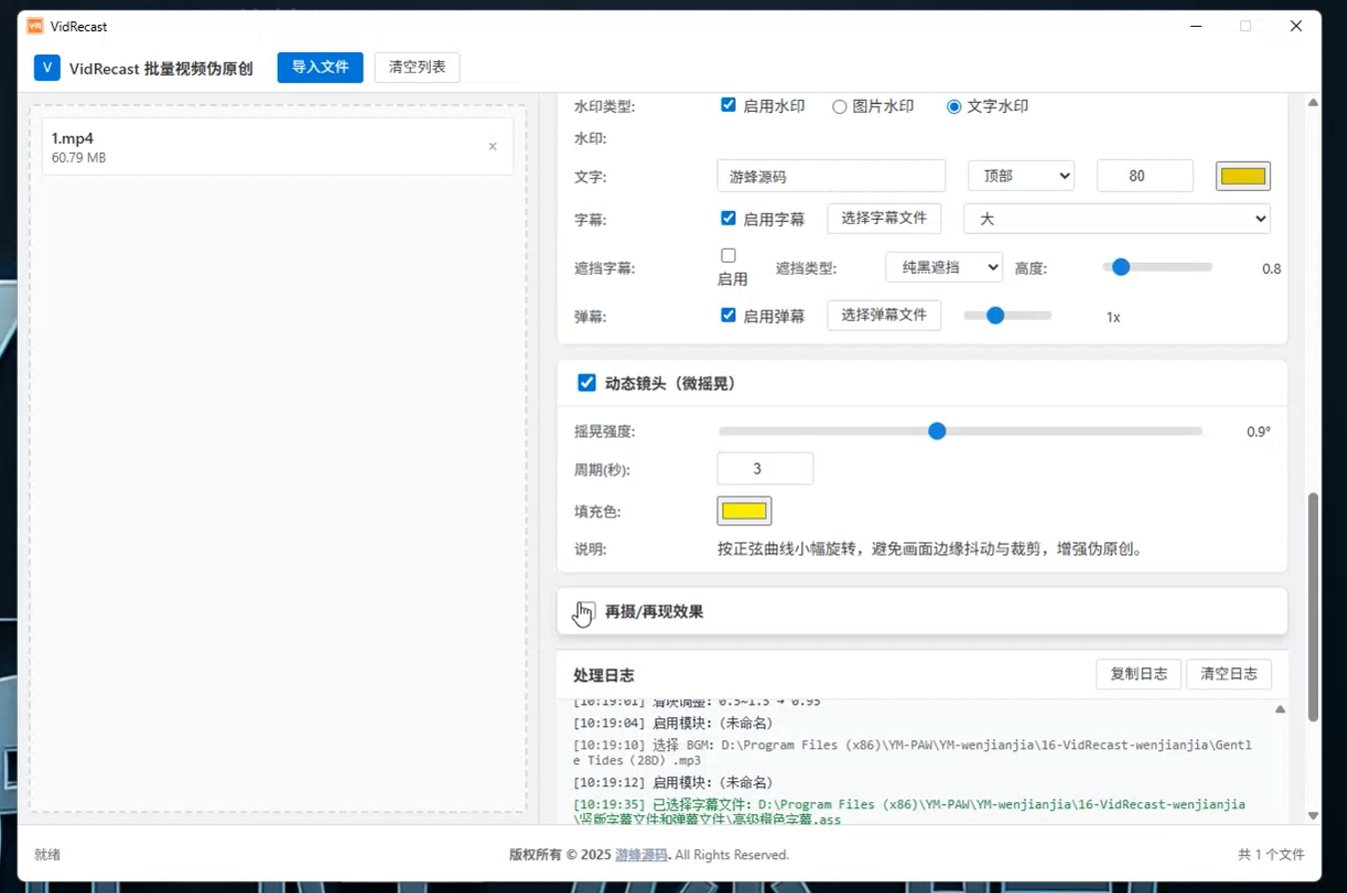Click the 选择弹幕文件 button
The image size is (1347, 893).
click(884, 315)
